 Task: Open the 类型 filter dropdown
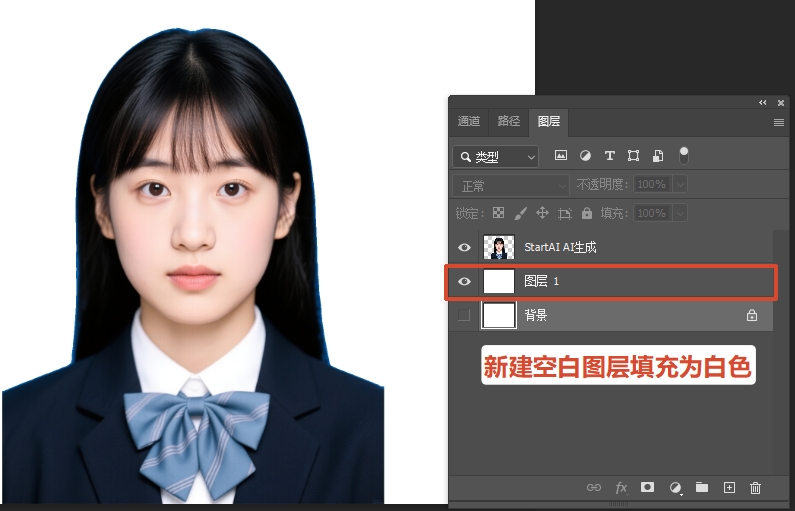coord(495,157)
